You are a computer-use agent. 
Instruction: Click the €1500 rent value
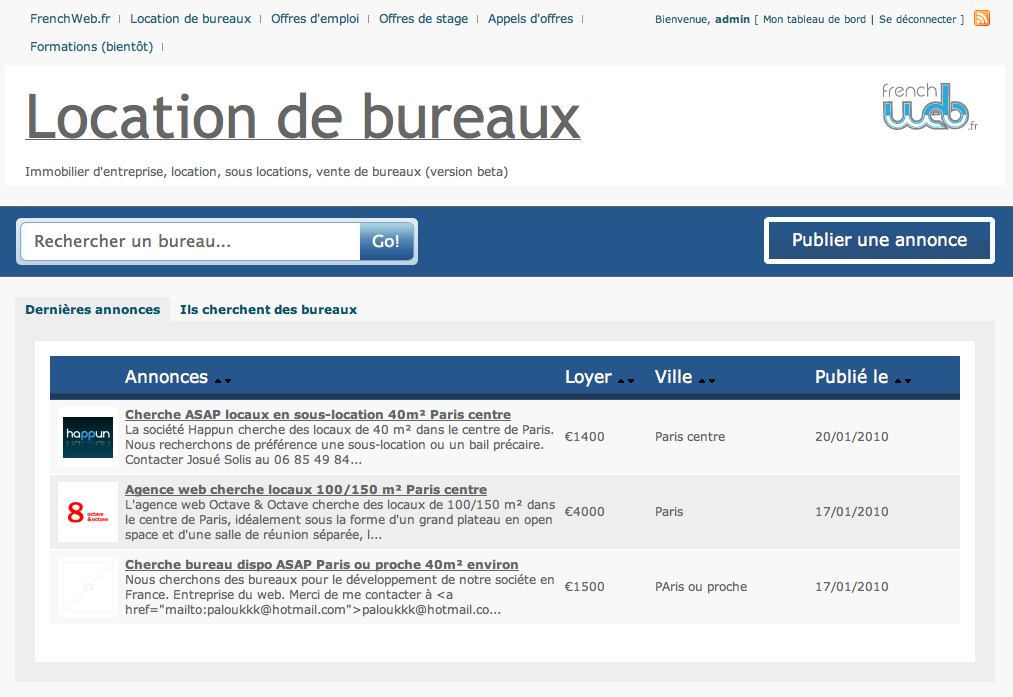[x=585, y=587]
